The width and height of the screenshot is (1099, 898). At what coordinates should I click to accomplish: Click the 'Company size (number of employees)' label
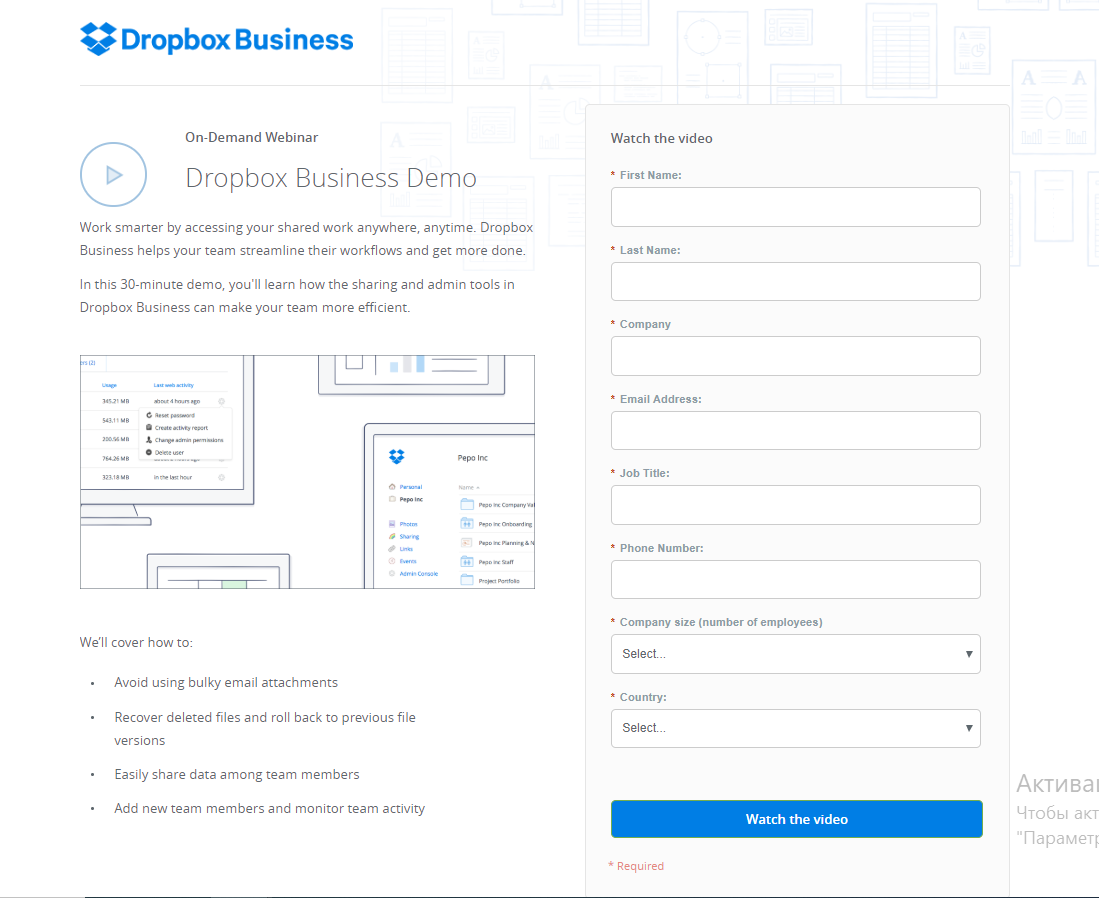point(721,623)
